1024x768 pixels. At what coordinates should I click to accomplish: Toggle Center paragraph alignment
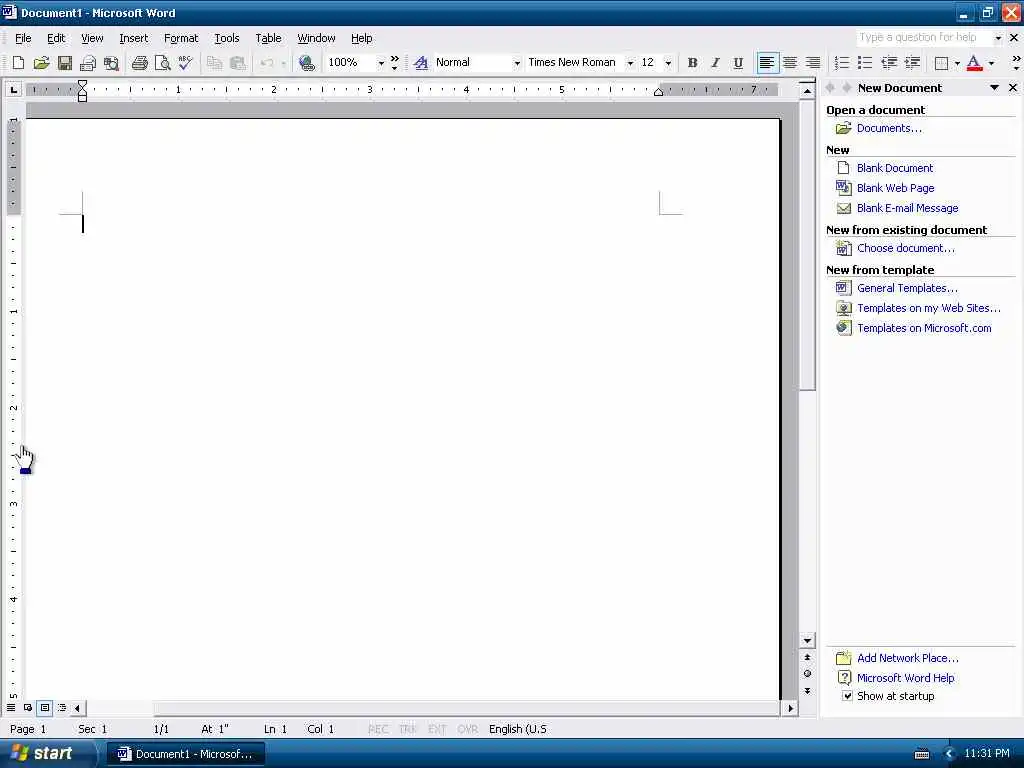[790, 63]
